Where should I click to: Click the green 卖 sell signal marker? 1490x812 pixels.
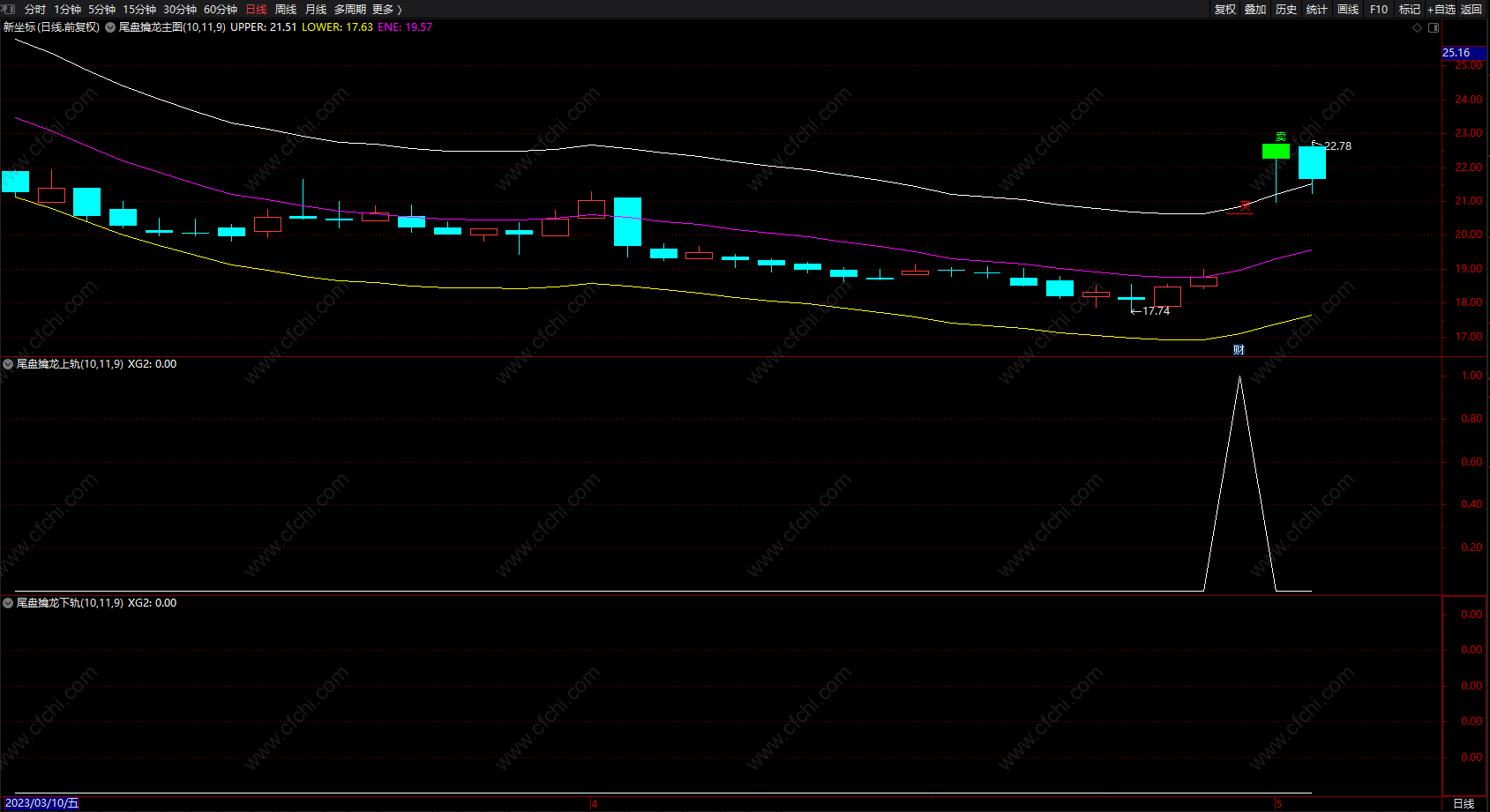pyautogui.click(x=1281, y=137)
